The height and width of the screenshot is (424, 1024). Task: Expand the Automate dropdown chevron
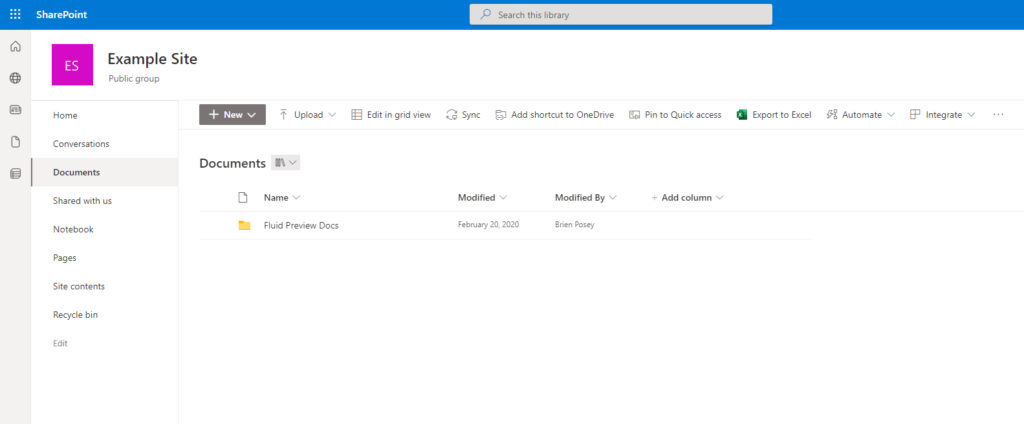point(890,115)
